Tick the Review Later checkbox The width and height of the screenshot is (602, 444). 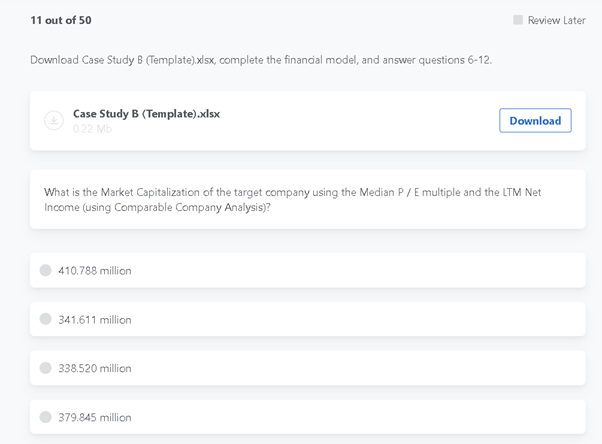pyautogui.click(x=518, y=20)
